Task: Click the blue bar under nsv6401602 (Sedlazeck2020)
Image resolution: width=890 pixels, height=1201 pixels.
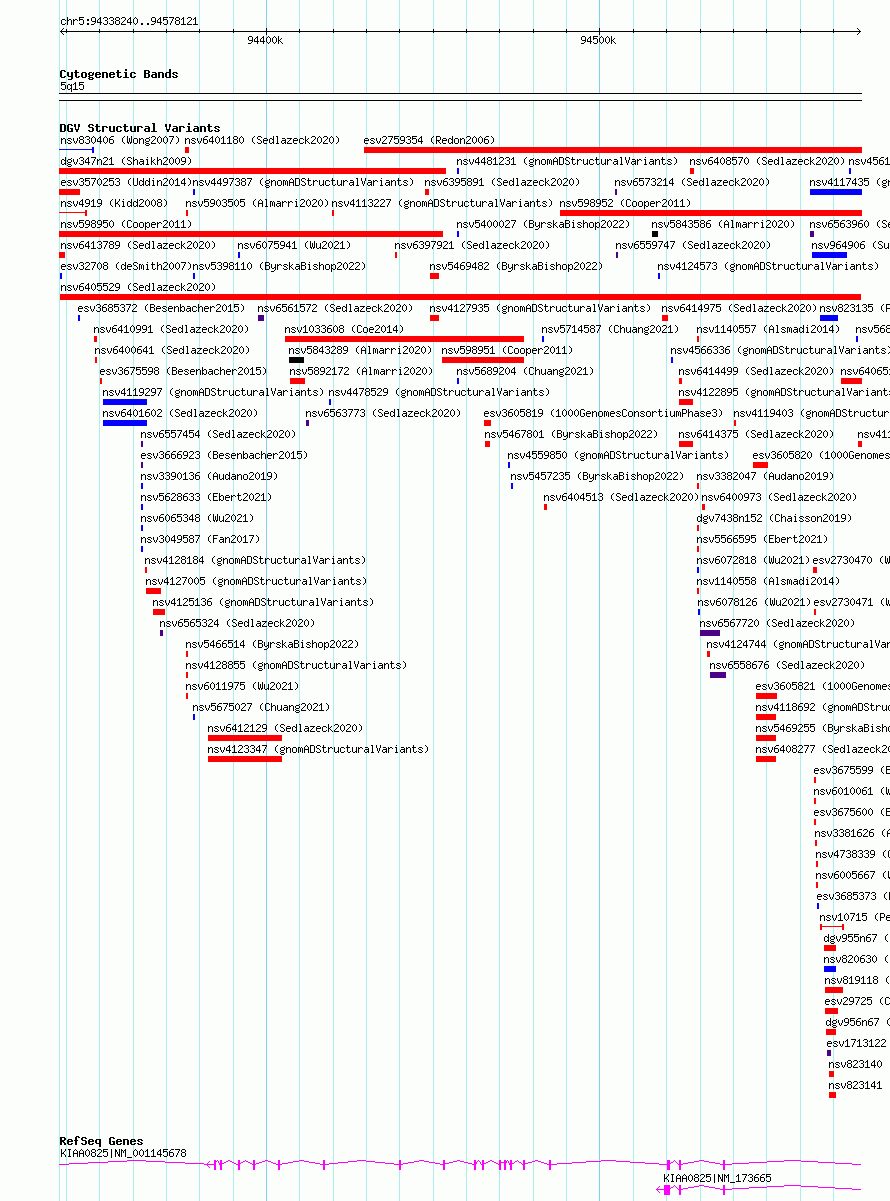Action: point(125,423)
